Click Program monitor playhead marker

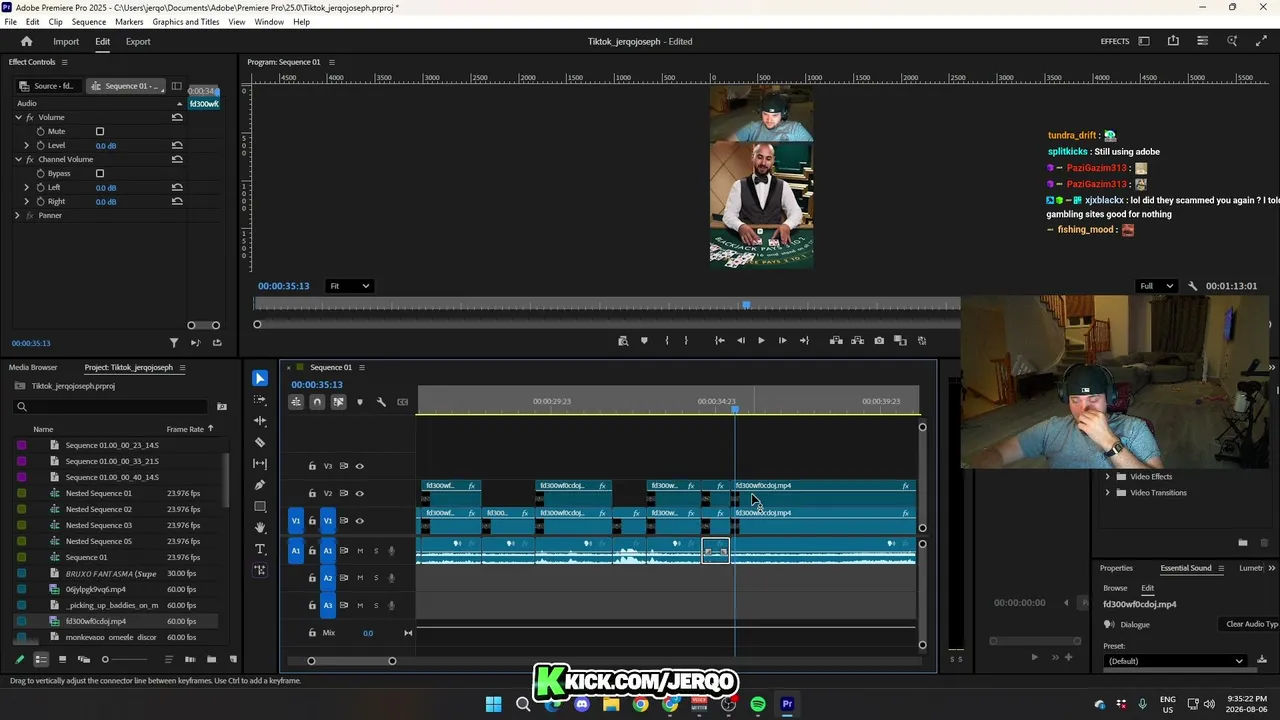[x=746, y=305]
